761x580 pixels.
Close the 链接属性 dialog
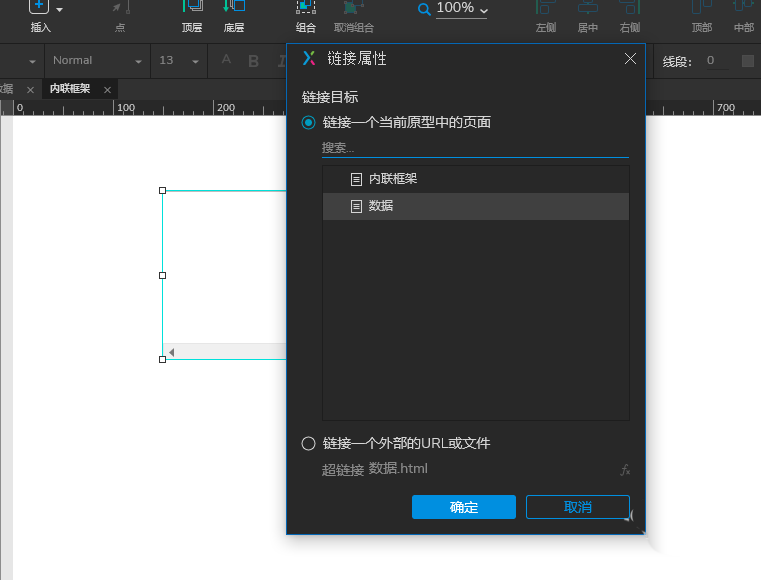(x=630, y=59)
